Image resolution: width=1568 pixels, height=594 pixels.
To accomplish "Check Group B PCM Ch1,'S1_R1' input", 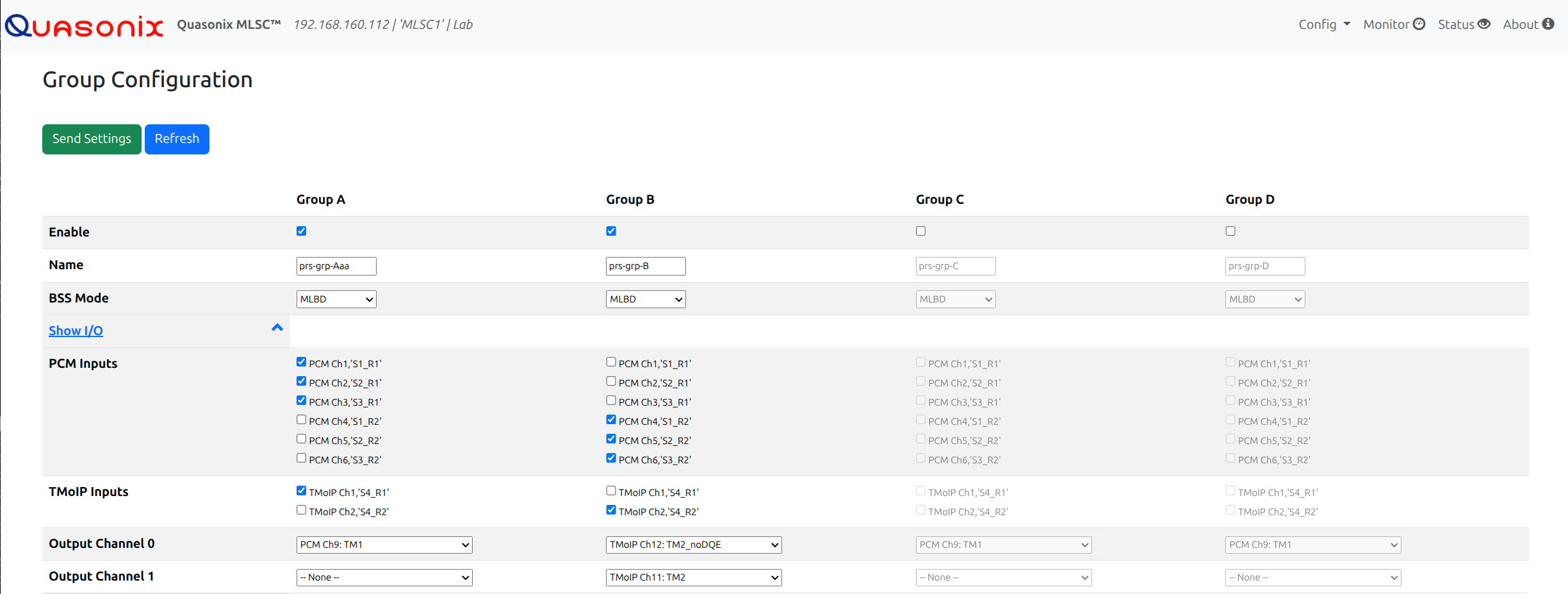I will coord(611,362).
